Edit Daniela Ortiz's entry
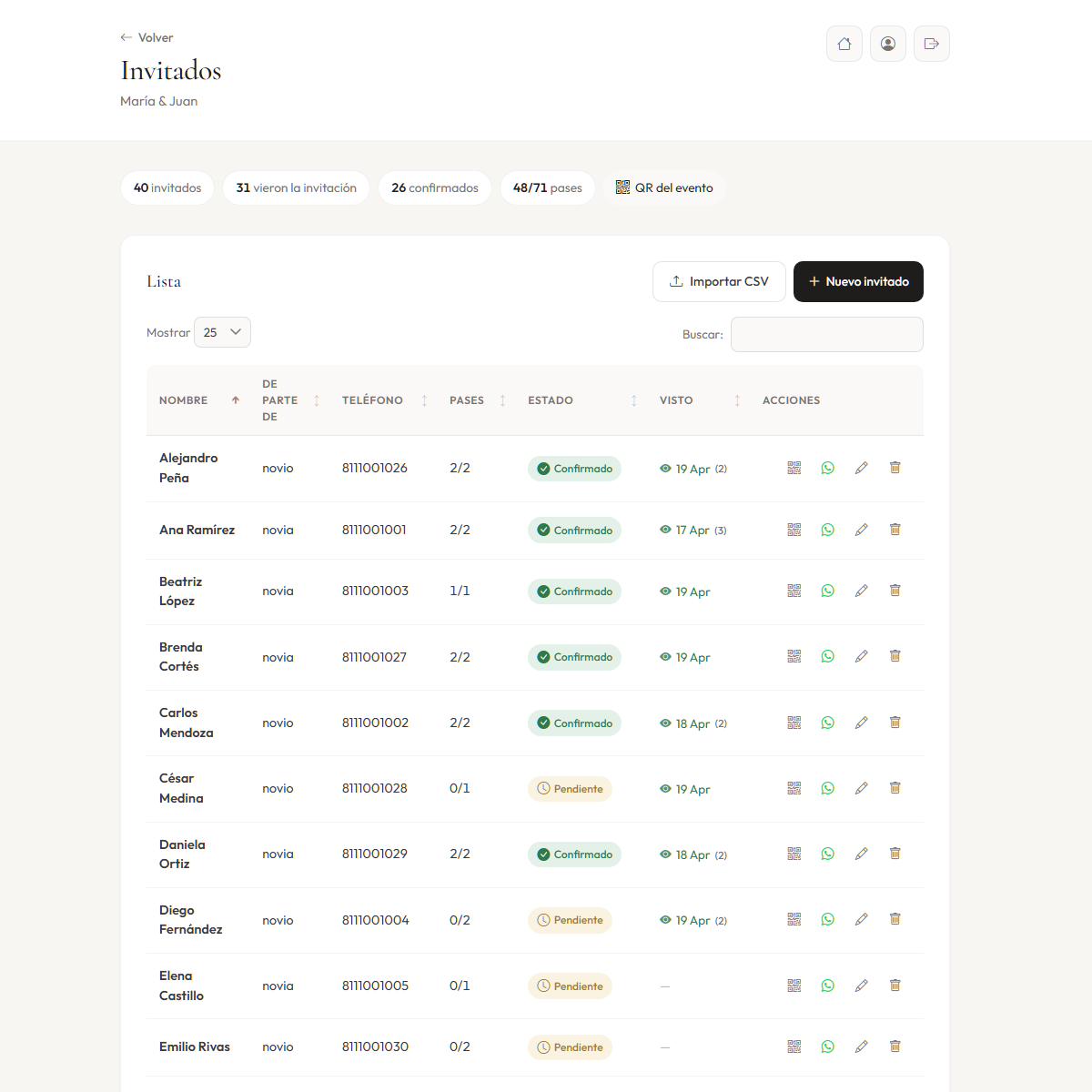 (x=862, y=854)
